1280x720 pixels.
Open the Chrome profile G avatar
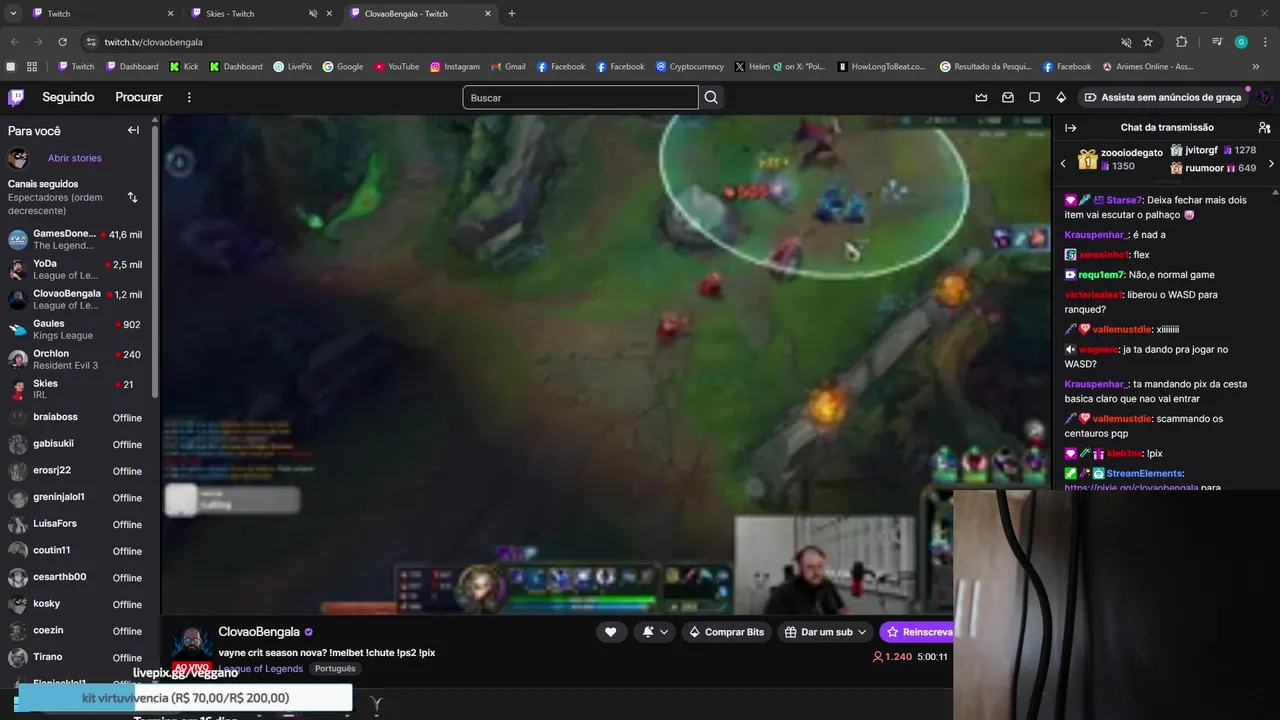[1241, 42]
